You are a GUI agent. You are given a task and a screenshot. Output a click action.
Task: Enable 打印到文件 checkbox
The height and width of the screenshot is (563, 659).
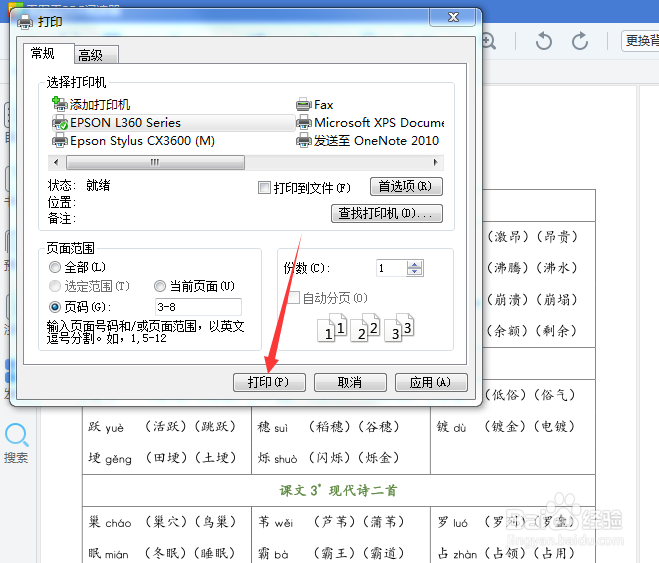coord(264,187)
